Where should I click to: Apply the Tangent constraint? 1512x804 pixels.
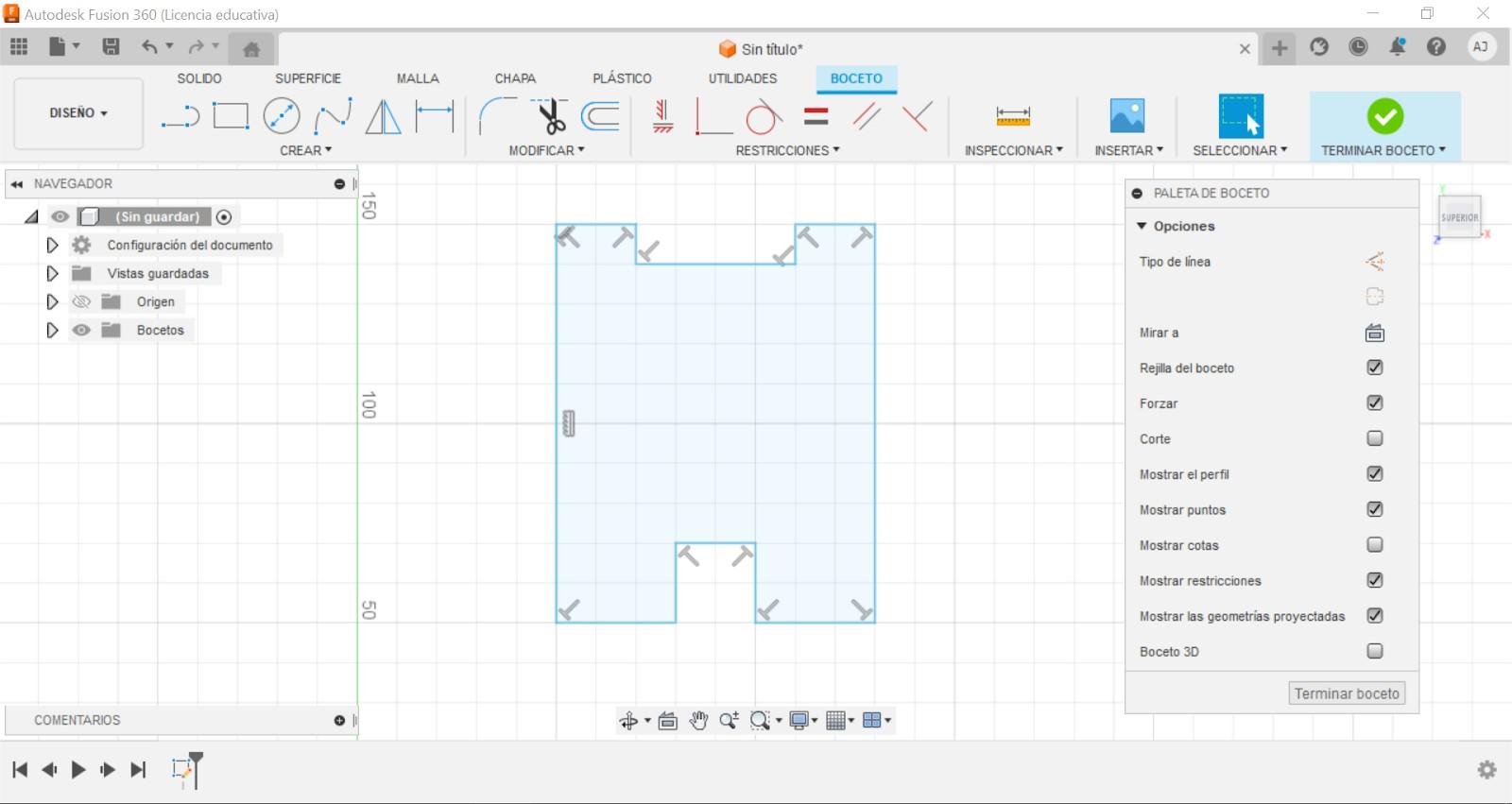[764, 117]
